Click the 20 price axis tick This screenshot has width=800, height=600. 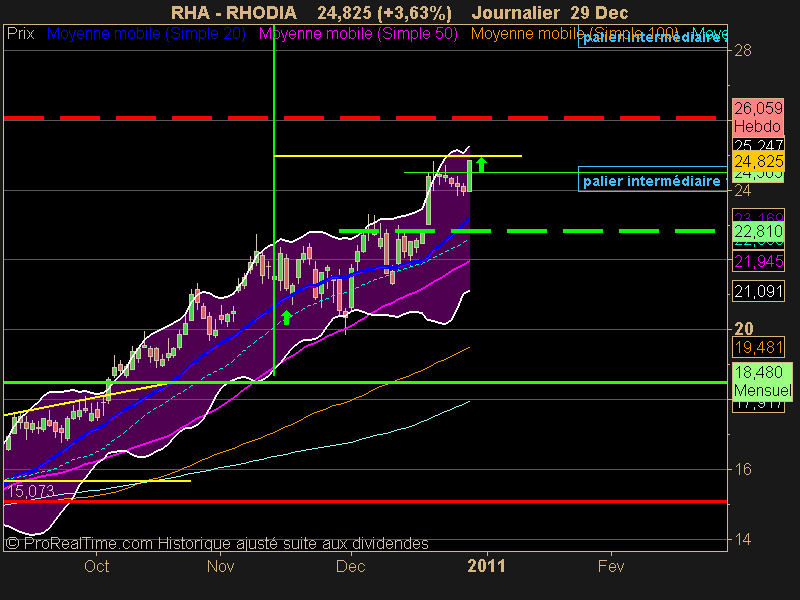(x=743, y=329)
